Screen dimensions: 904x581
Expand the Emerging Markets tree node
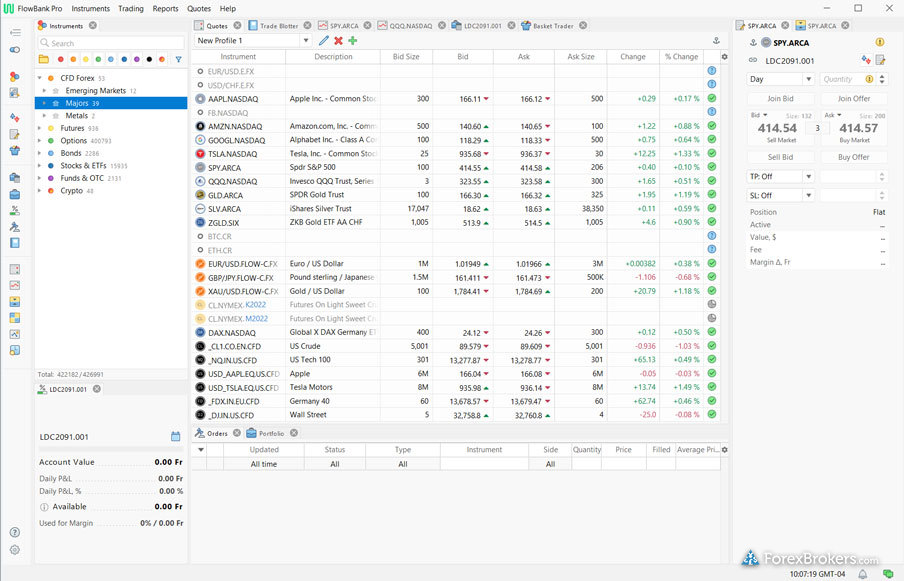pos(44,90)
